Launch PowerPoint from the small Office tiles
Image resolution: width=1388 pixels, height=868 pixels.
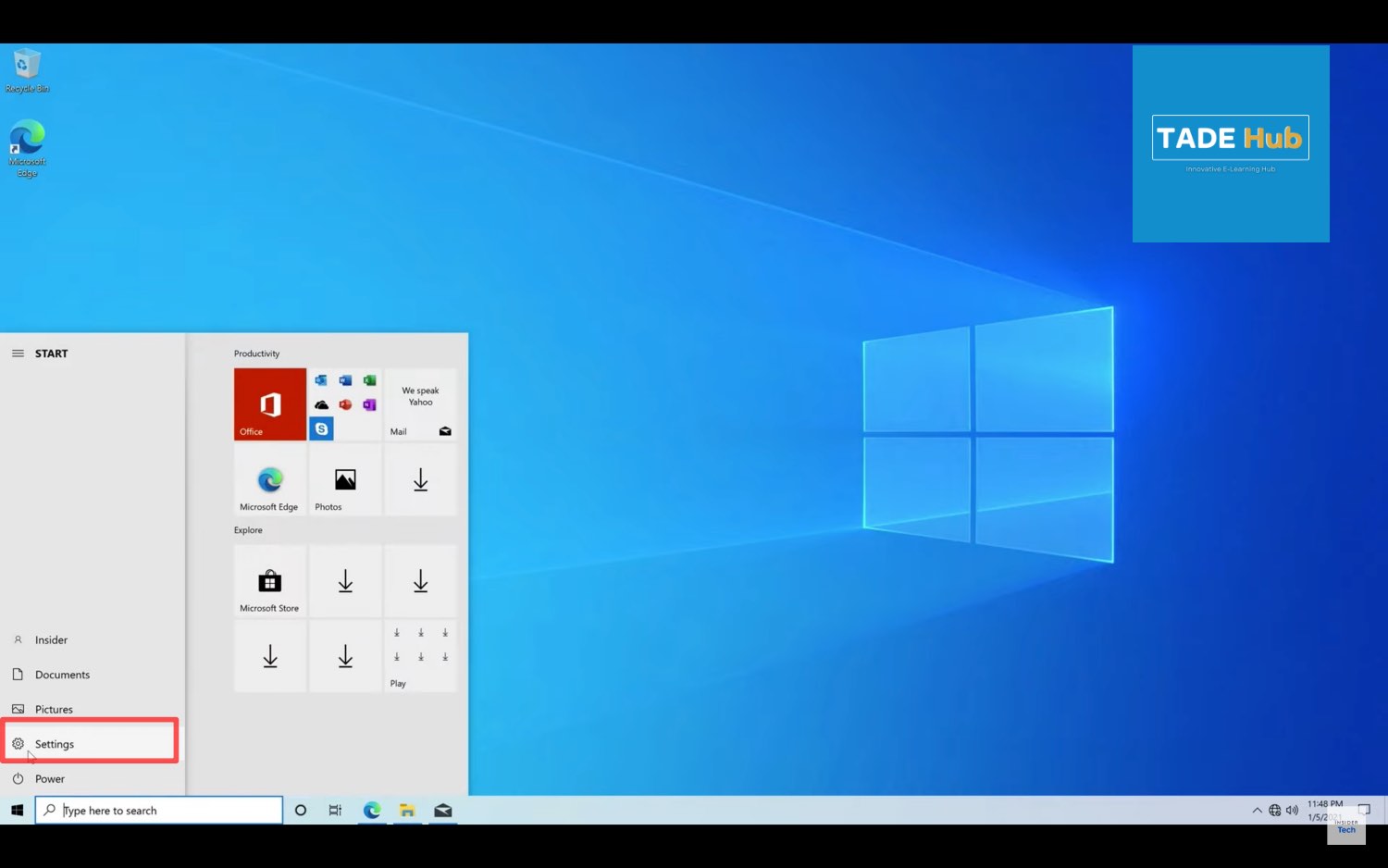(345, 404)
